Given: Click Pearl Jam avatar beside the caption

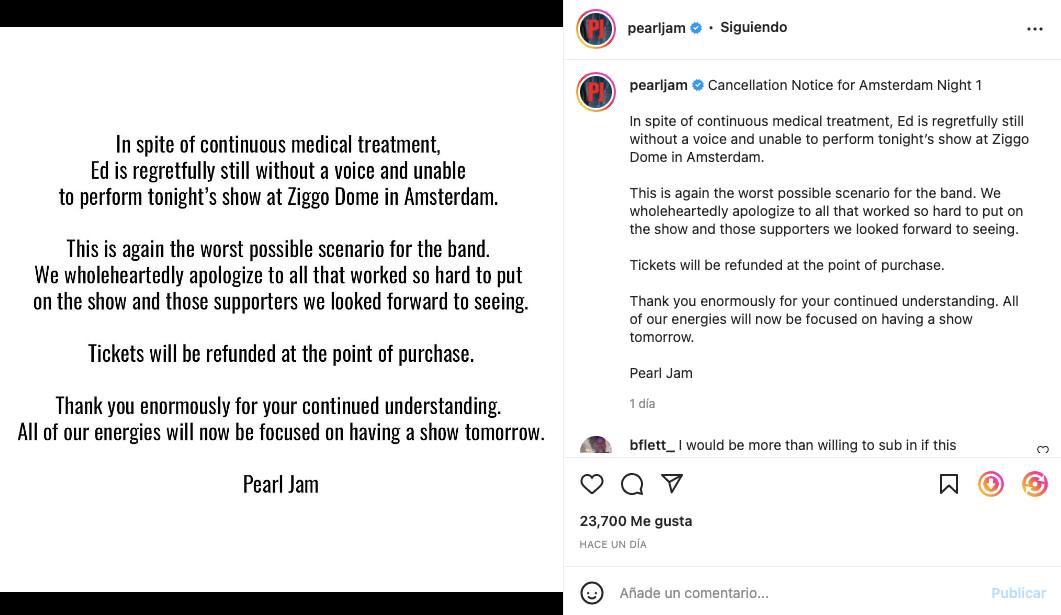Looking at the screenshot, I should (x=596, y=92).
